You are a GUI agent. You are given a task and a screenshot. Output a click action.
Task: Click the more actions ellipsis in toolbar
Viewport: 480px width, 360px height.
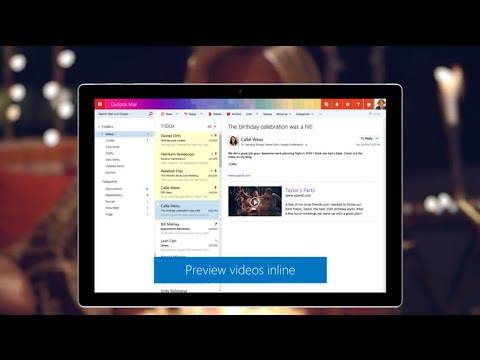point(320,114)
